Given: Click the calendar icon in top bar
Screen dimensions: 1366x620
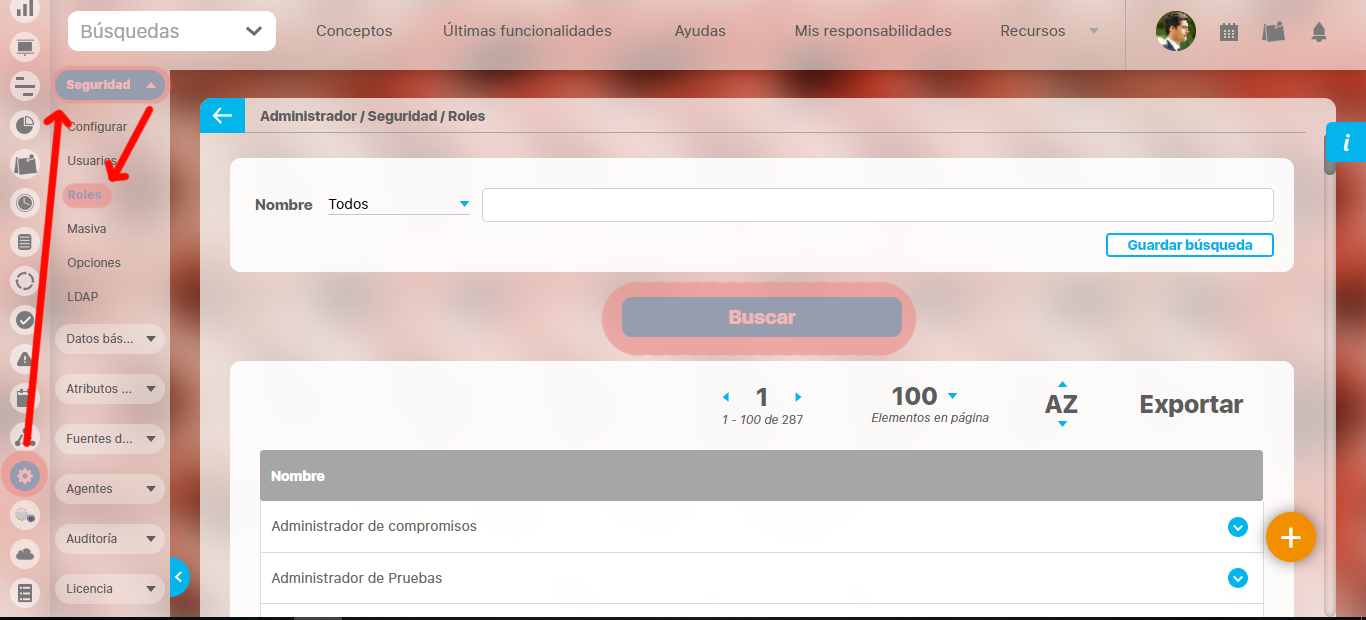Looking at the screenshot, I should tap(1229, 32).
